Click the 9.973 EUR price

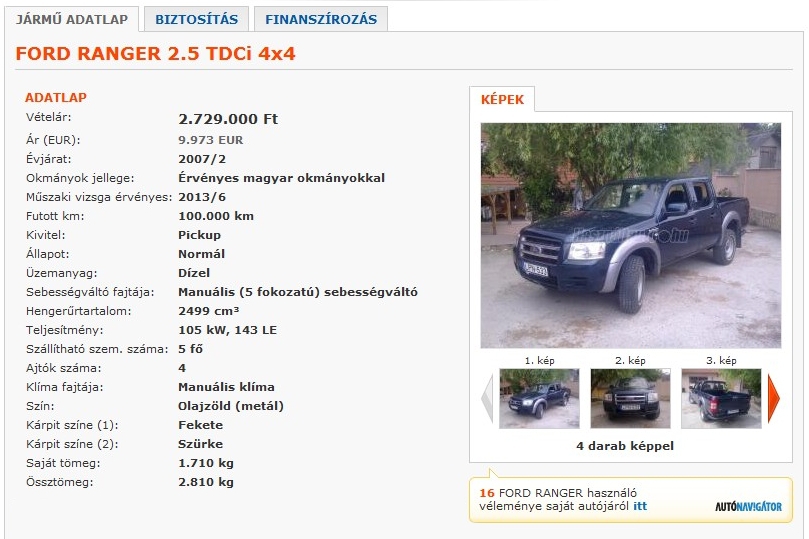(211, 140)
